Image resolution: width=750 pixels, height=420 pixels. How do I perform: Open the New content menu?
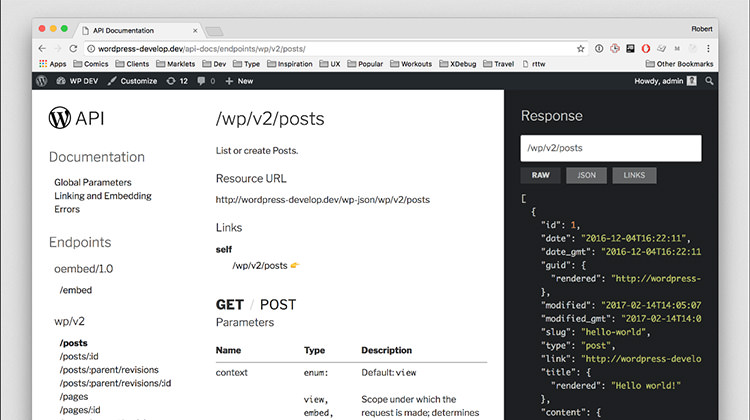pos(239,81)
